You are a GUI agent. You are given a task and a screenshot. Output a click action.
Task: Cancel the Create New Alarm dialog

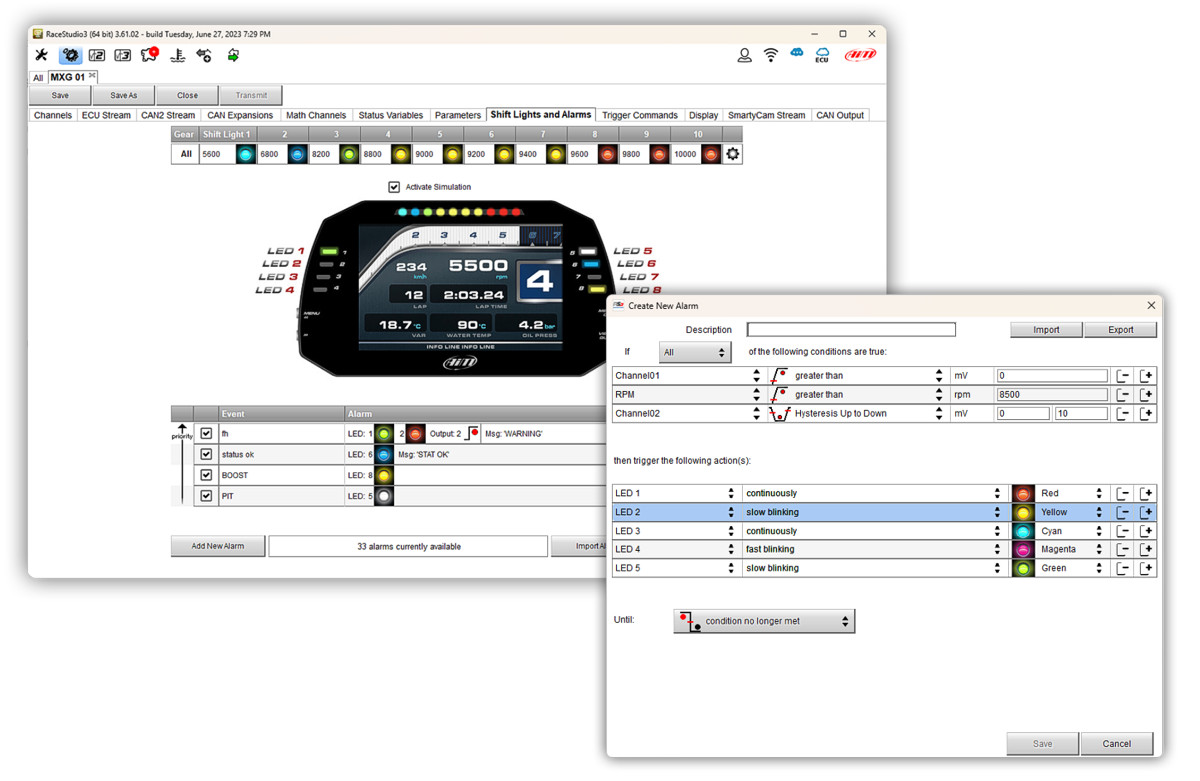[1116, 743]
